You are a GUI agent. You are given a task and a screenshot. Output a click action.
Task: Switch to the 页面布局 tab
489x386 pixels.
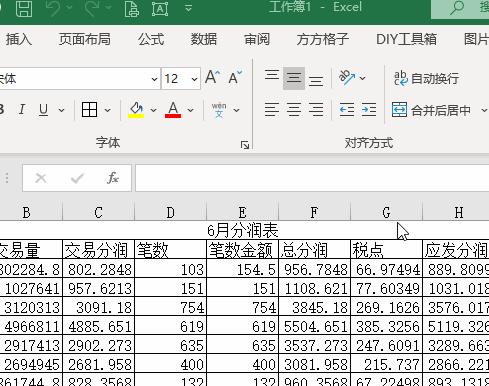coord(85,39)
